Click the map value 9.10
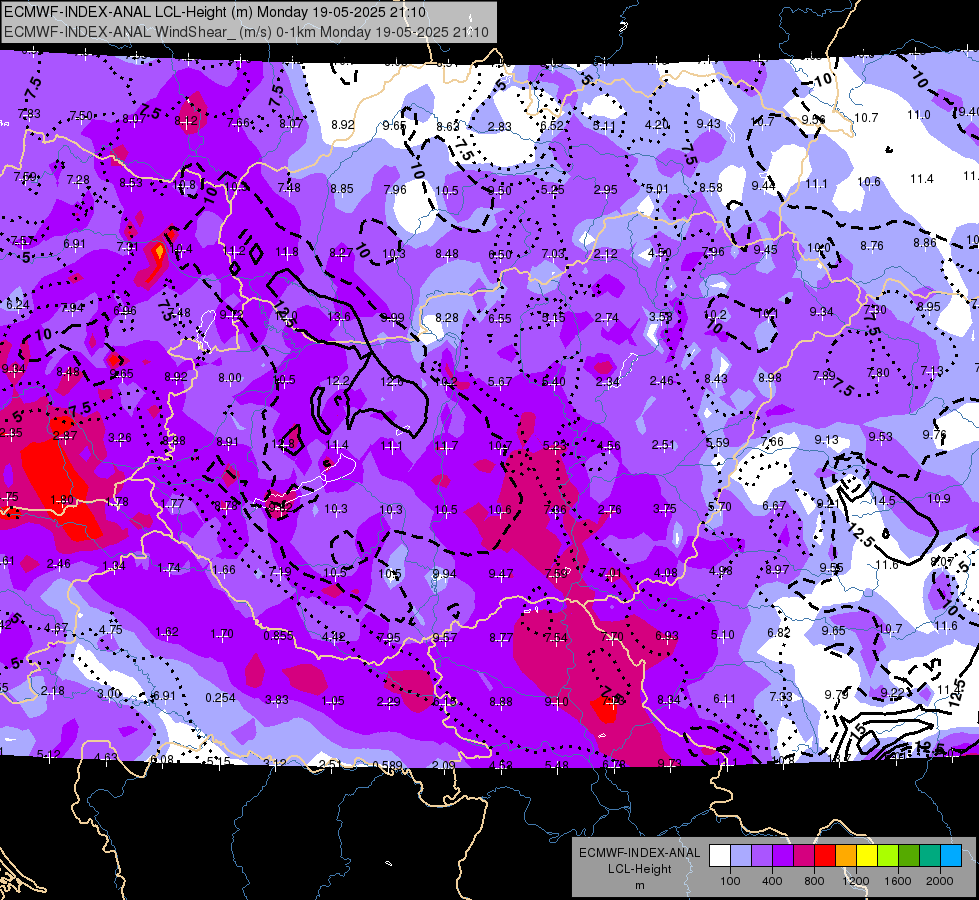The image size is (979, 900). 556,702
